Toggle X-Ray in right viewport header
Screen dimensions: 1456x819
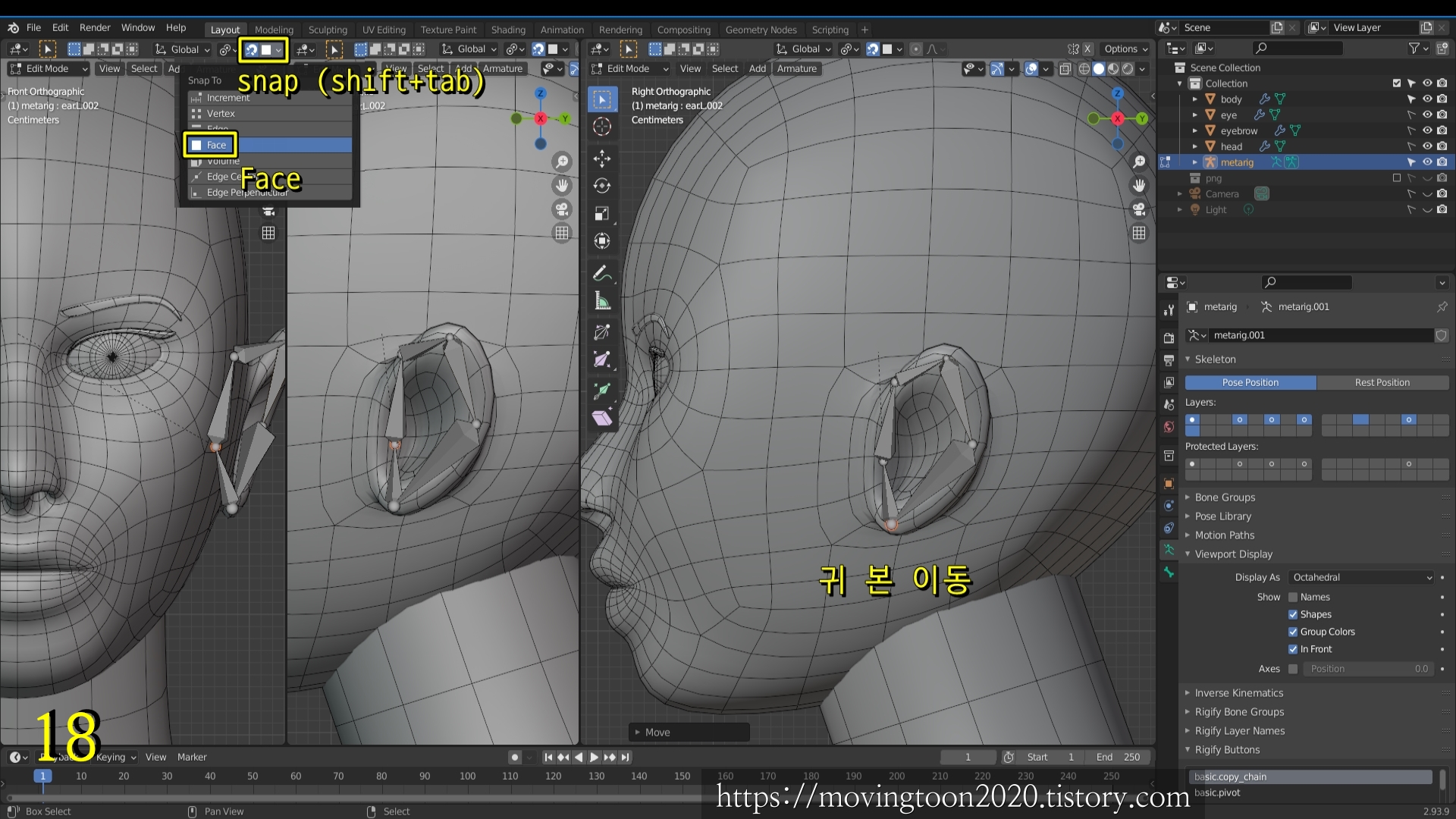(x=1065, y=69)
